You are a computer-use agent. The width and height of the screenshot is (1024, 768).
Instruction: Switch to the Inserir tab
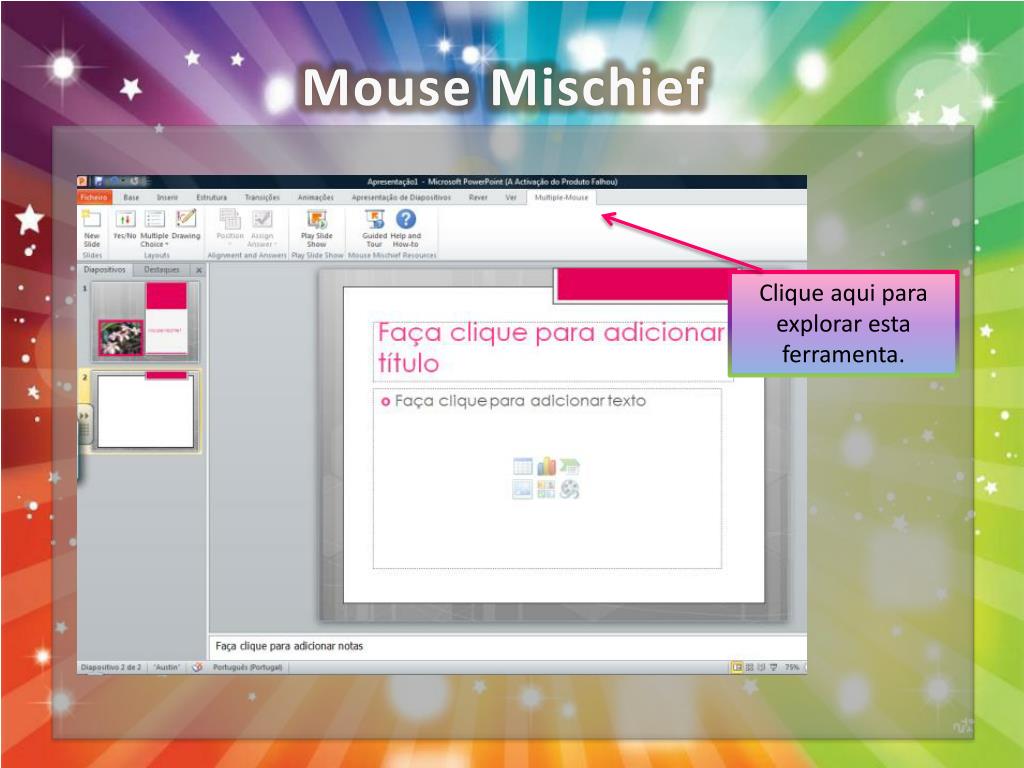coord(167,197)
